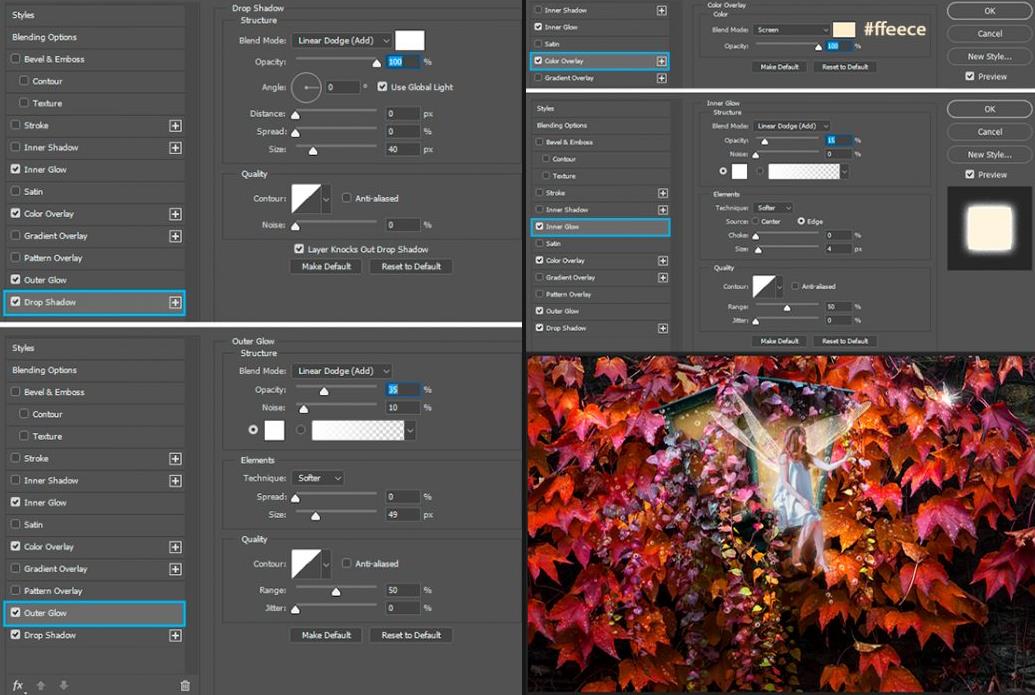Viewport: 1035px width, 695px height.
Task: Select Texture row in Inner Glow dialog
Action: [x=601, y=176]
